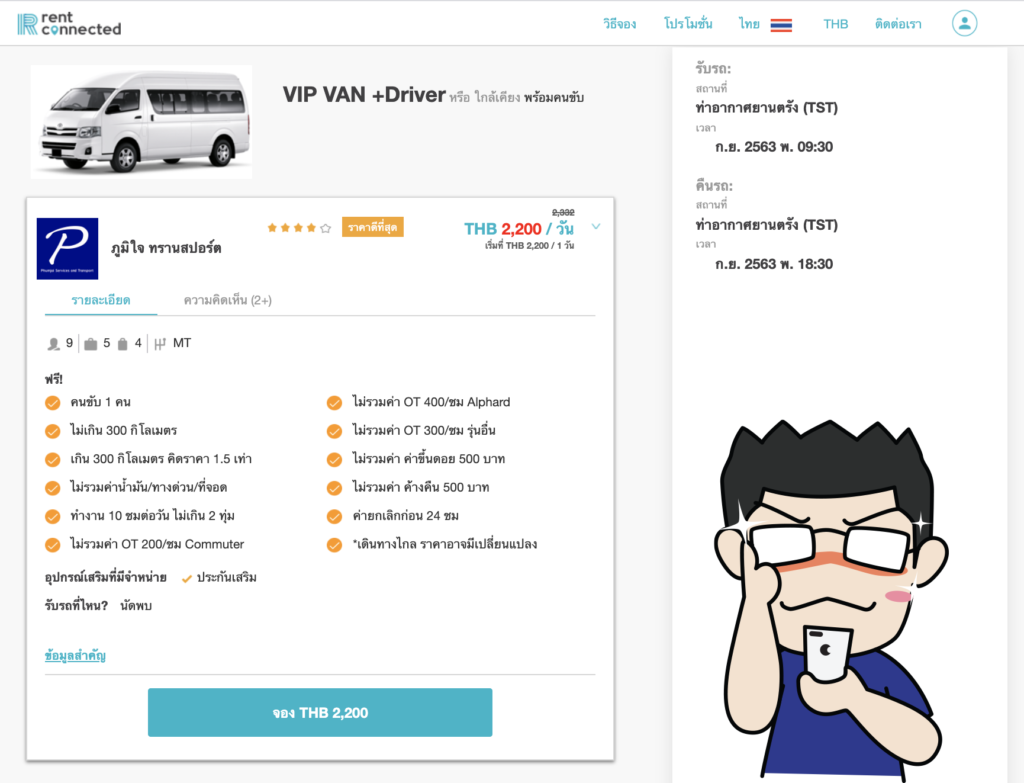1024x783 pixels.
Task: Expand the price details chevron
Action: coord(596,227)
